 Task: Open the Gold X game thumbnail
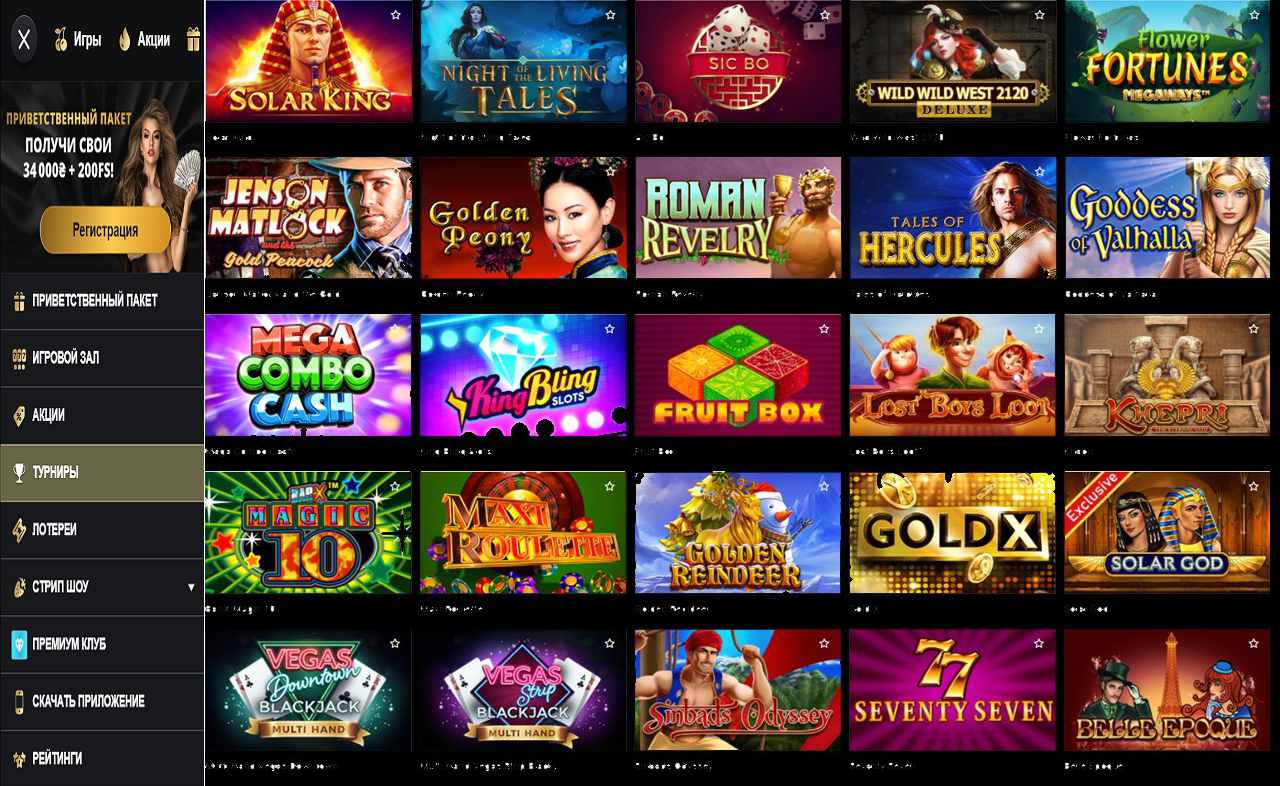(952, 531)
